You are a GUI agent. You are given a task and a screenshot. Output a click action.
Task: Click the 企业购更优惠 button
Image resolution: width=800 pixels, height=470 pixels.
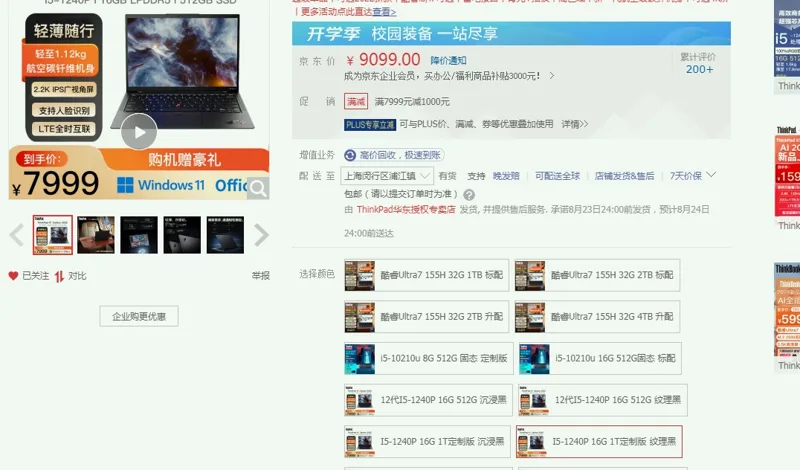[139, 316]
